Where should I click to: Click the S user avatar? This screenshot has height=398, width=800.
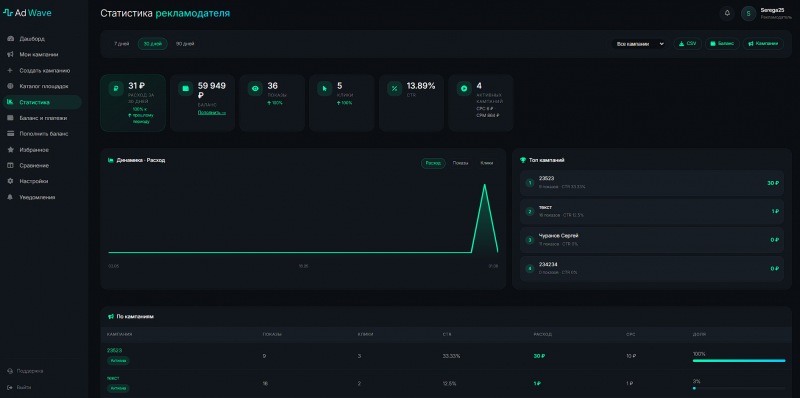click(x=748, y=13)
